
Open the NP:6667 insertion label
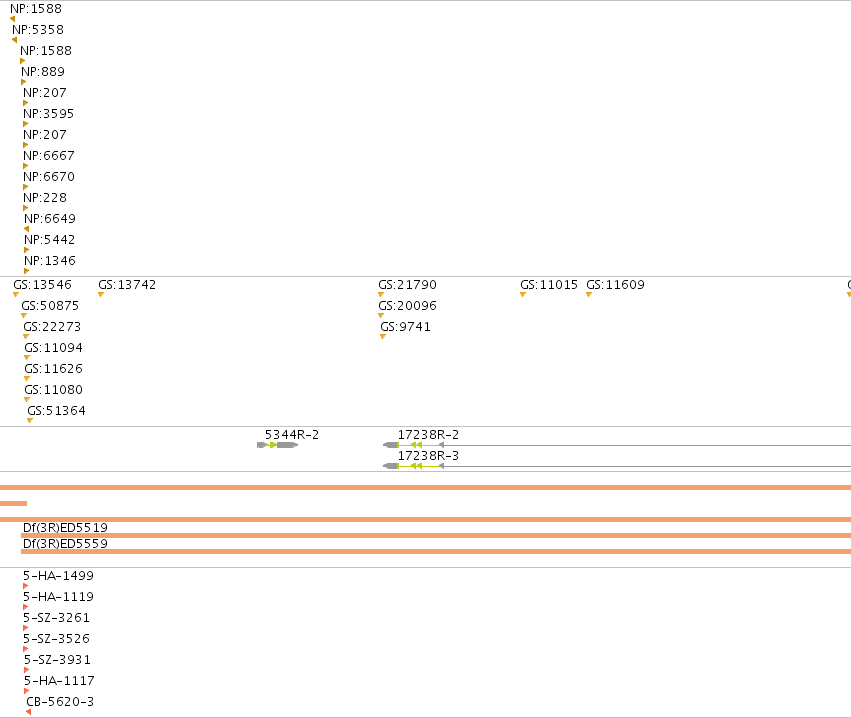point(49,156)
